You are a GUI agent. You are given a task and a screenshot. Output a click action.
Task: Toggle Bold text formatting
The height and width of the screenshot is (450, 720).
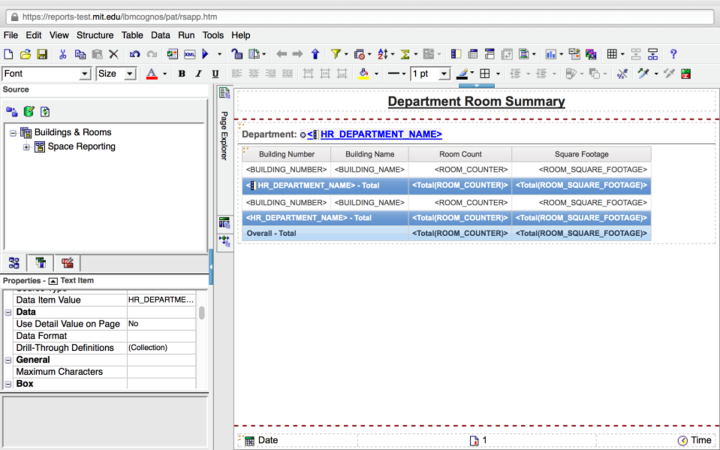[x=182, y=74]
